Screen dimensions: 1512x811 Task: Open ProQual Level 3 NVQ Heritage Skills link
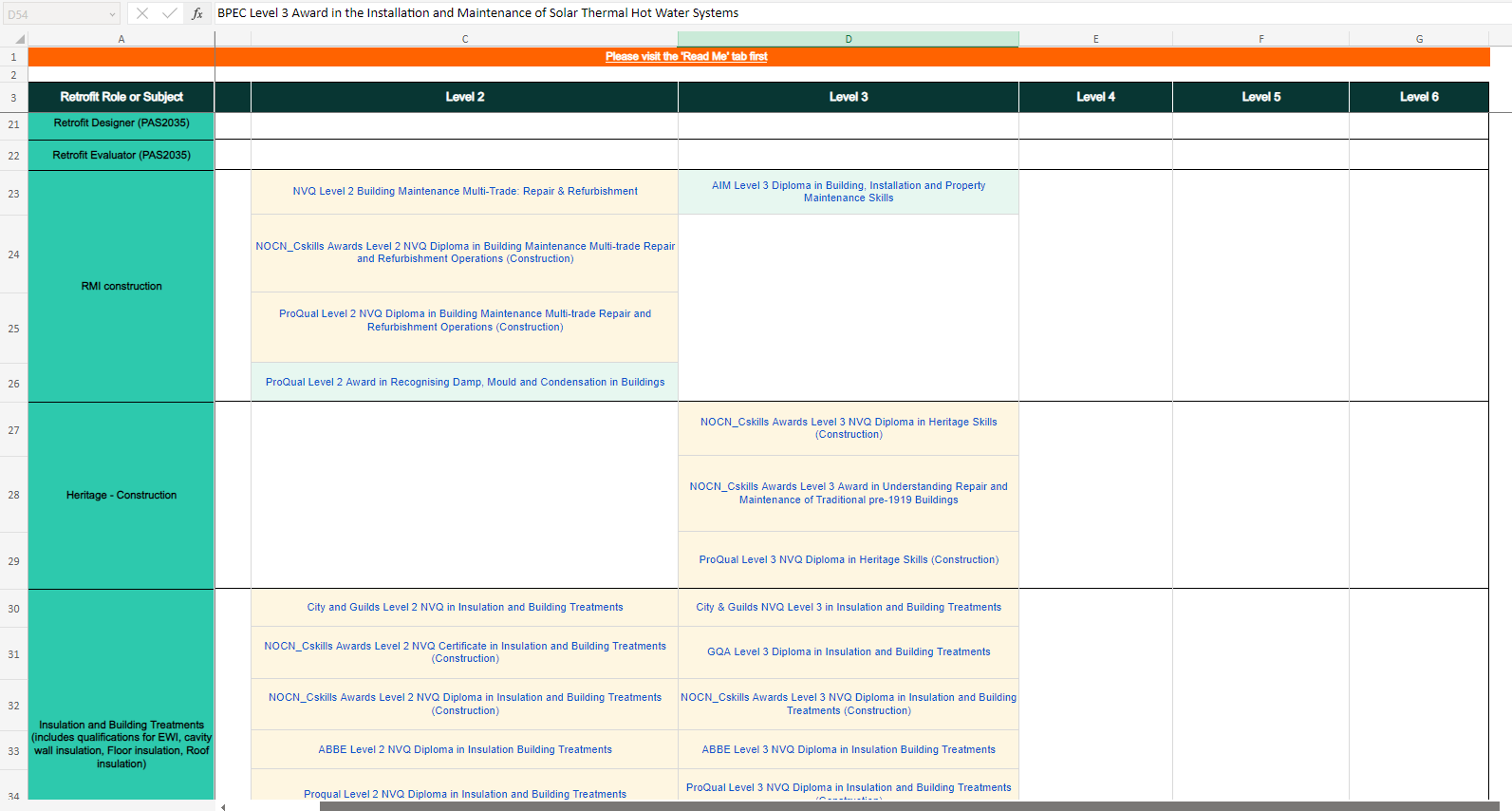point(848,560)
